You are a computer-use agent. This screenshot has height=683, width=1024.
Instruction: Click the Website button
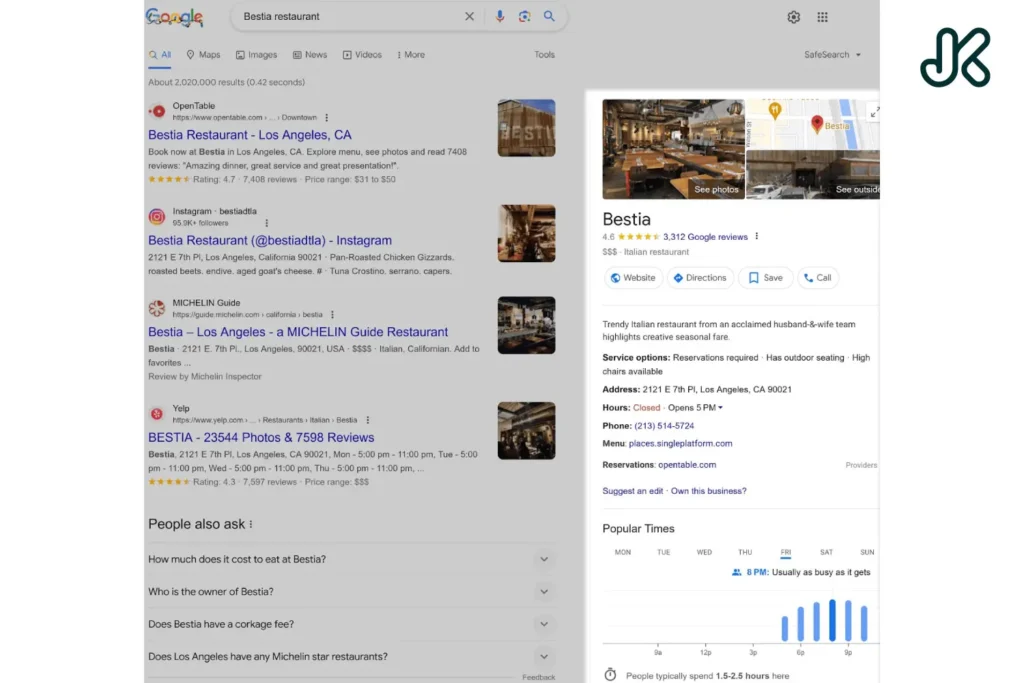(x=633, y=278)
